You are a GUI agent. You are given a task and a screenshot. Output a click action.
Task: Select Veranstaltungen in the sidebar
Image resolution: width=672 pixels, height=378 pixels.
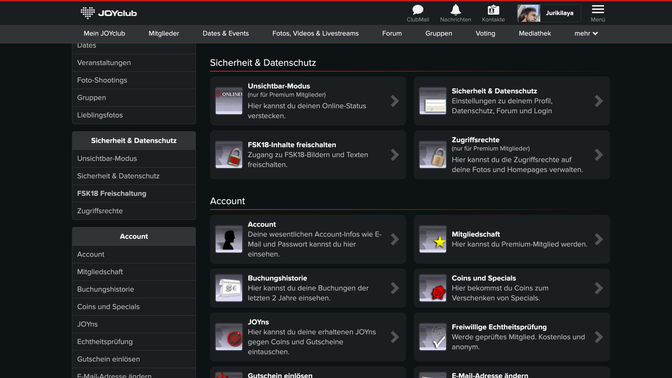click(134, 63)
